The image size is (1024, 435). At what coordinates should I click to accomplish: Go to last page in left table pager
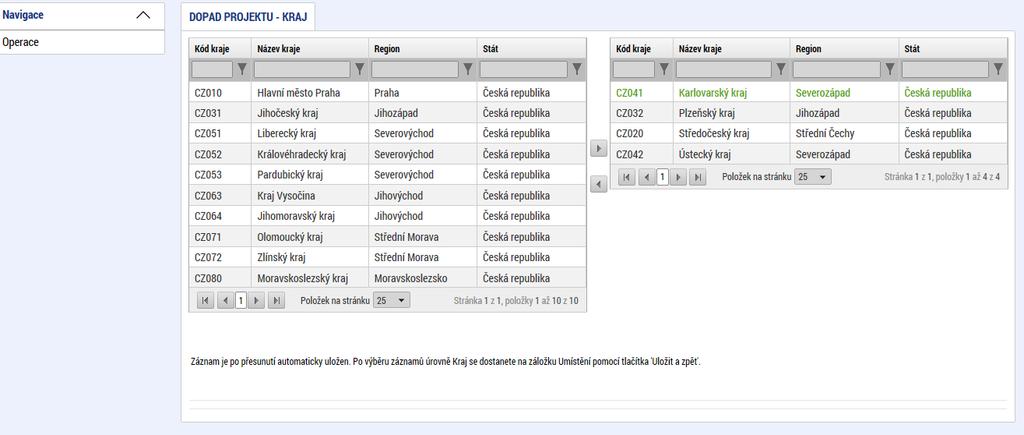[x=276, y=300]
